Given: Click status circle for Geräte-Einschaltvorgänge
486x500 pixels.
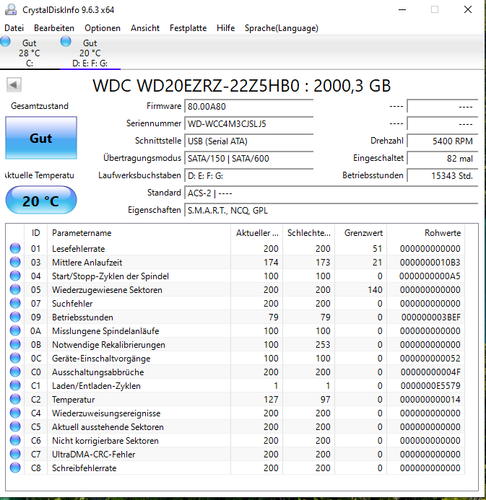Looking at the screenshot, I should click(15, 358).
